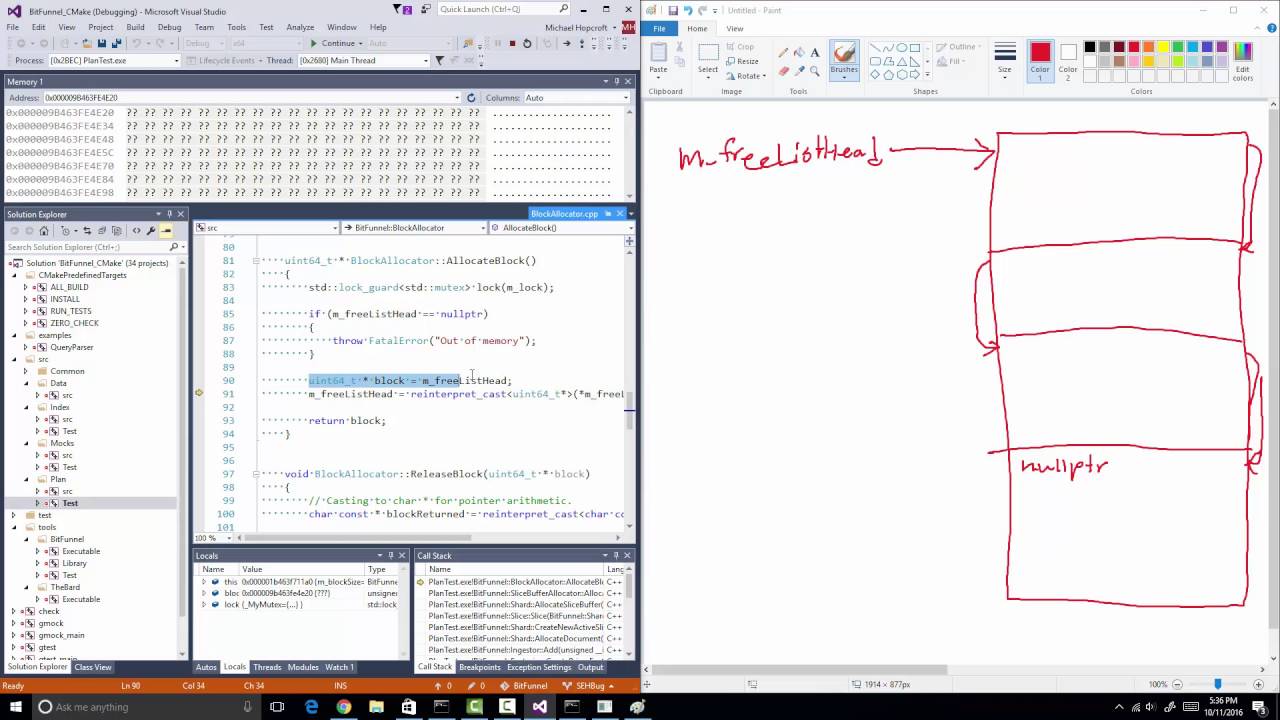Image resolution: width=1280 pixels, height=720 pixels.
Task: Click refresh icon beside memory Address field
Action: click(x=471, y=98)
